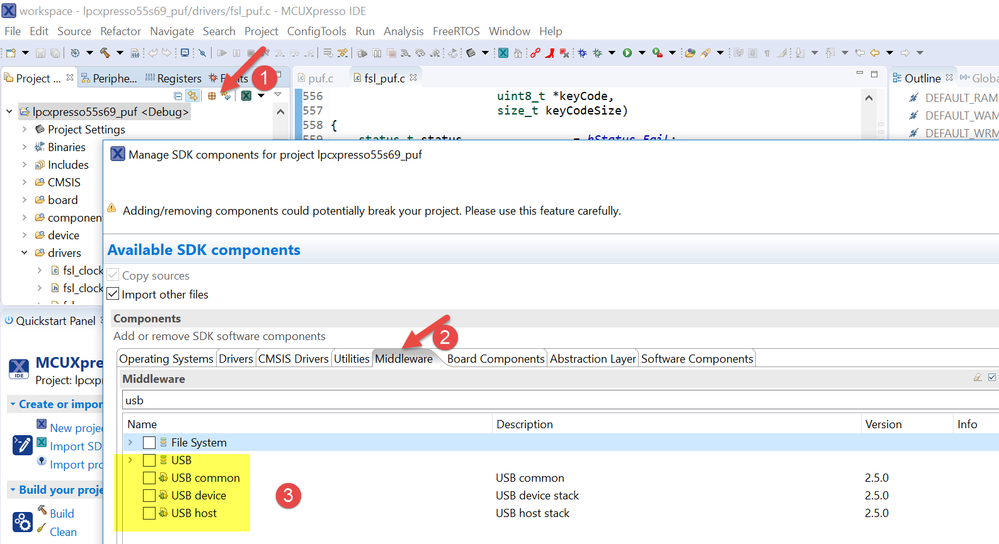Screen dimensions: 999x544
Task: Click the blue X MCUXpresso toolbar icon
Action: click(x=503, y=53)
